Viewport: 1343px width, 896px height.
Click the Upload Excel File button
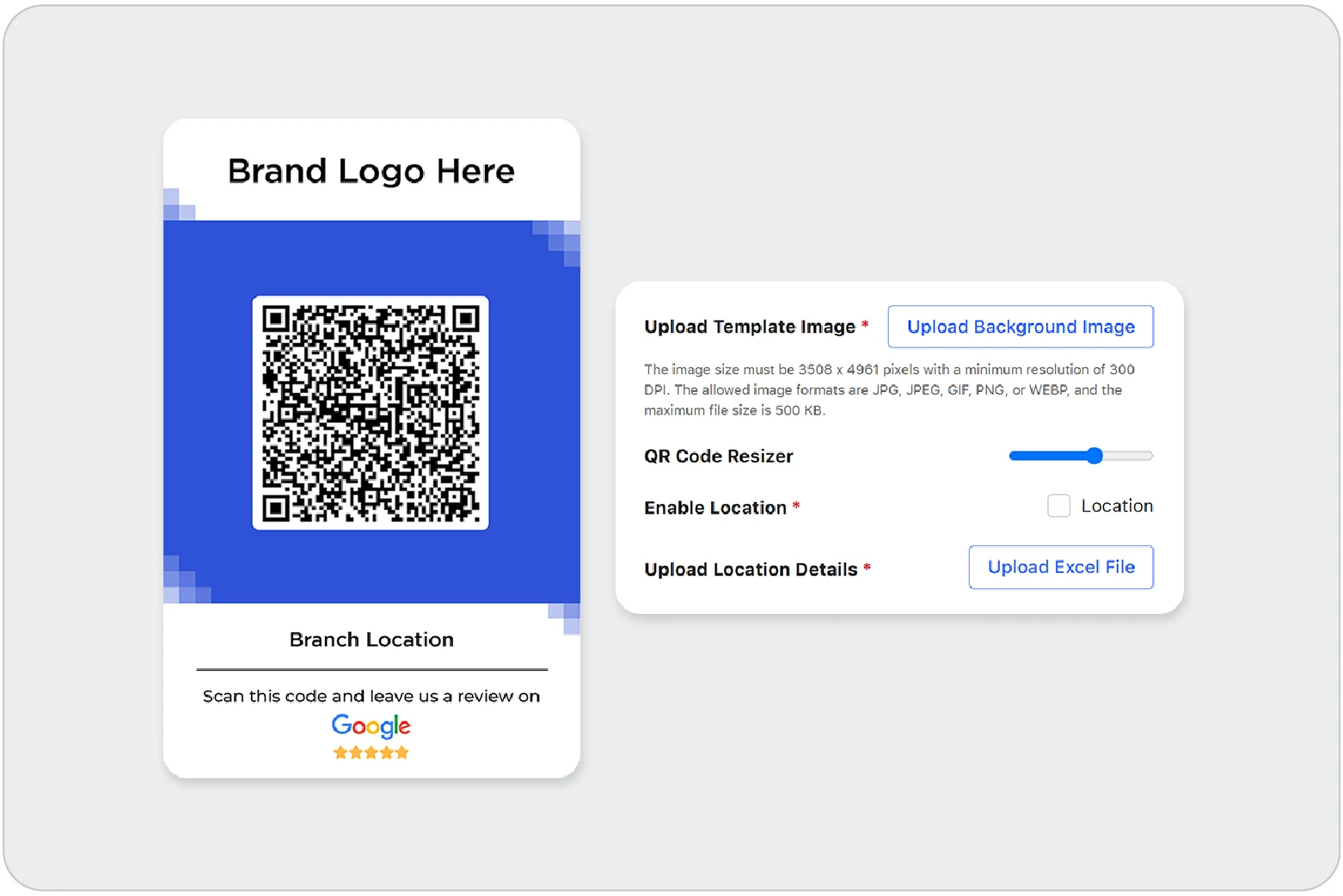click(1060, 568)
